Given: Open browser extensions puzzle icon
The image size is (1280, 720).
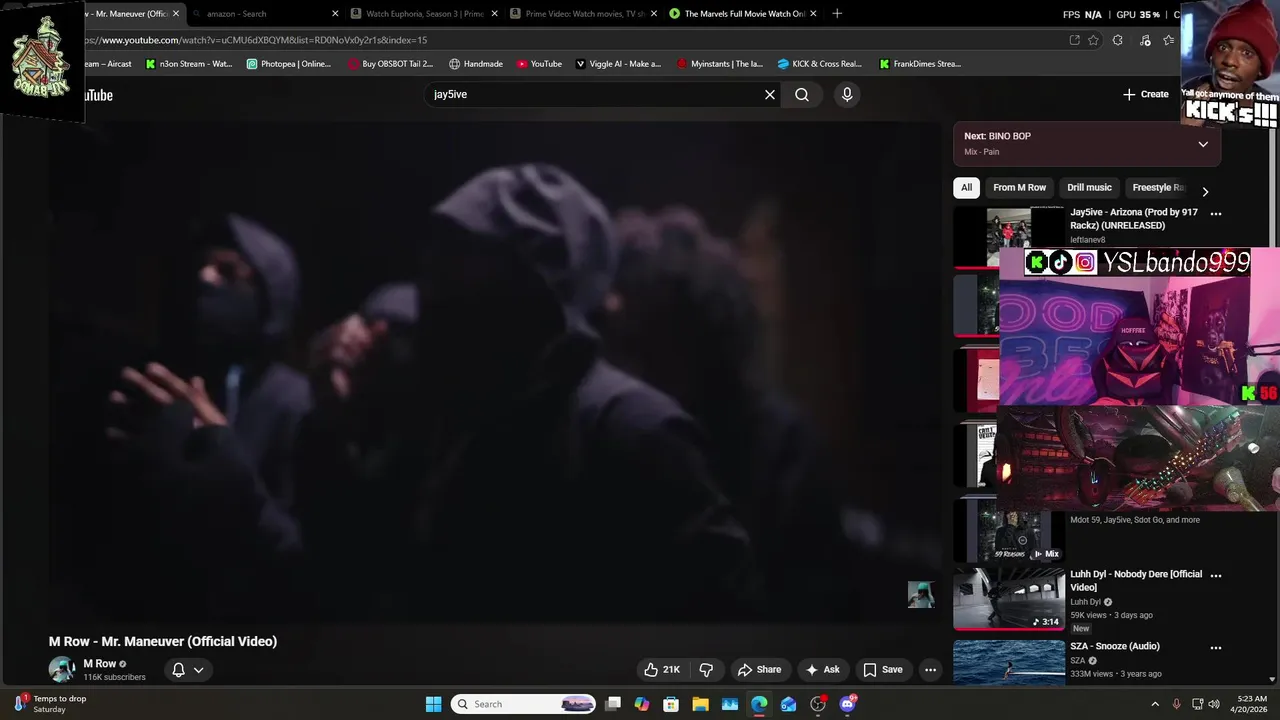Looking at the screenshot, I should tap(1118, 40).
